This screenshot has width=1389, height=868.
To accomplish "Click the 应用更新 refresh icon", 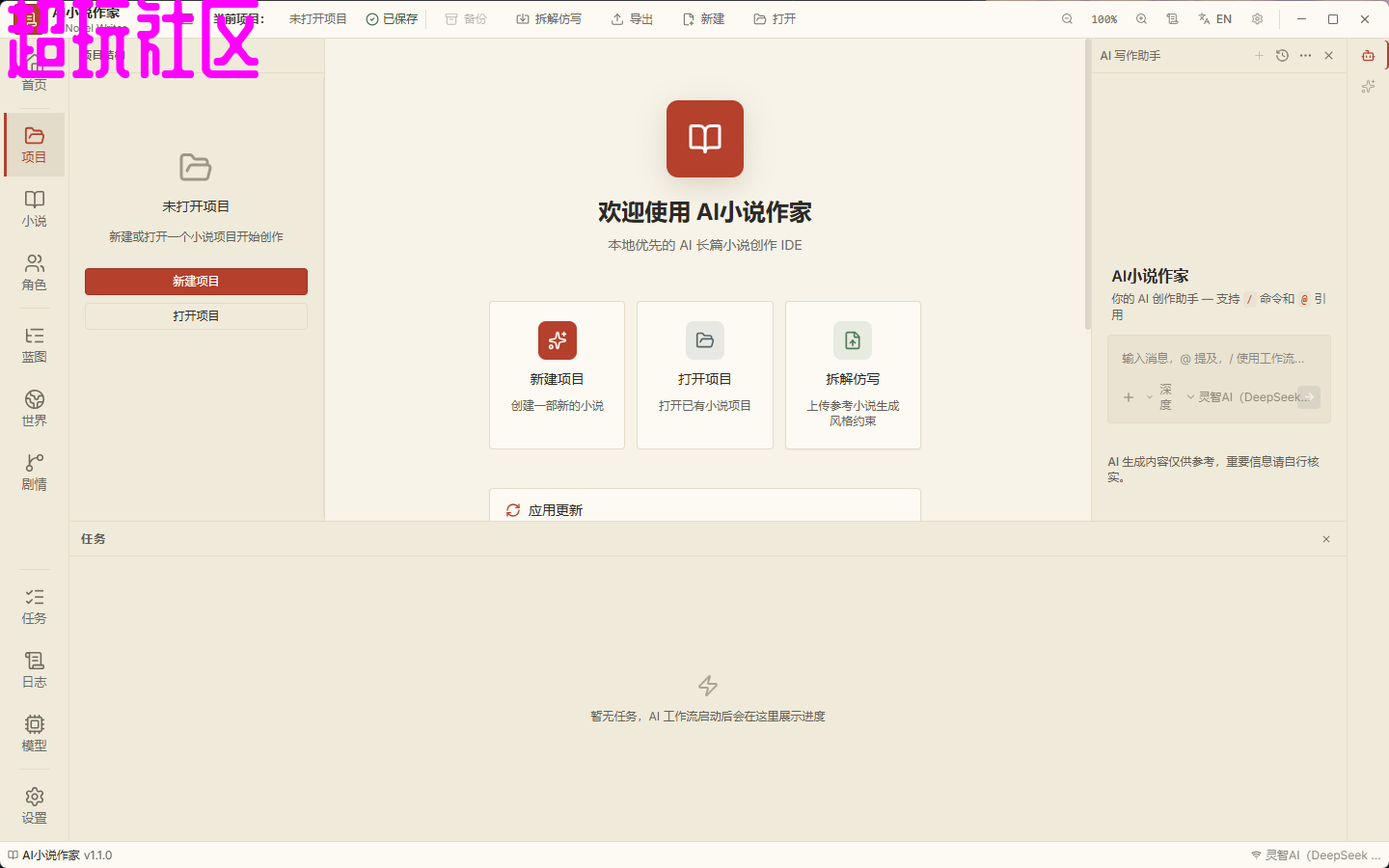I will (x=513, y=510).
